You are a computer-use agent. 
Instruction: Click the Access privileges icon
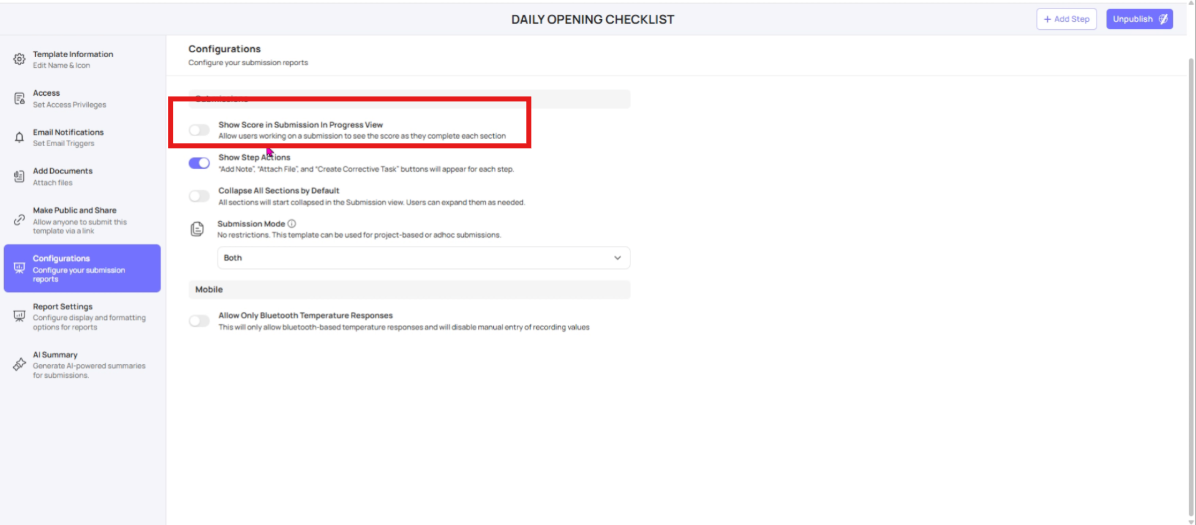pyautogui.click(x=19, y=98)
